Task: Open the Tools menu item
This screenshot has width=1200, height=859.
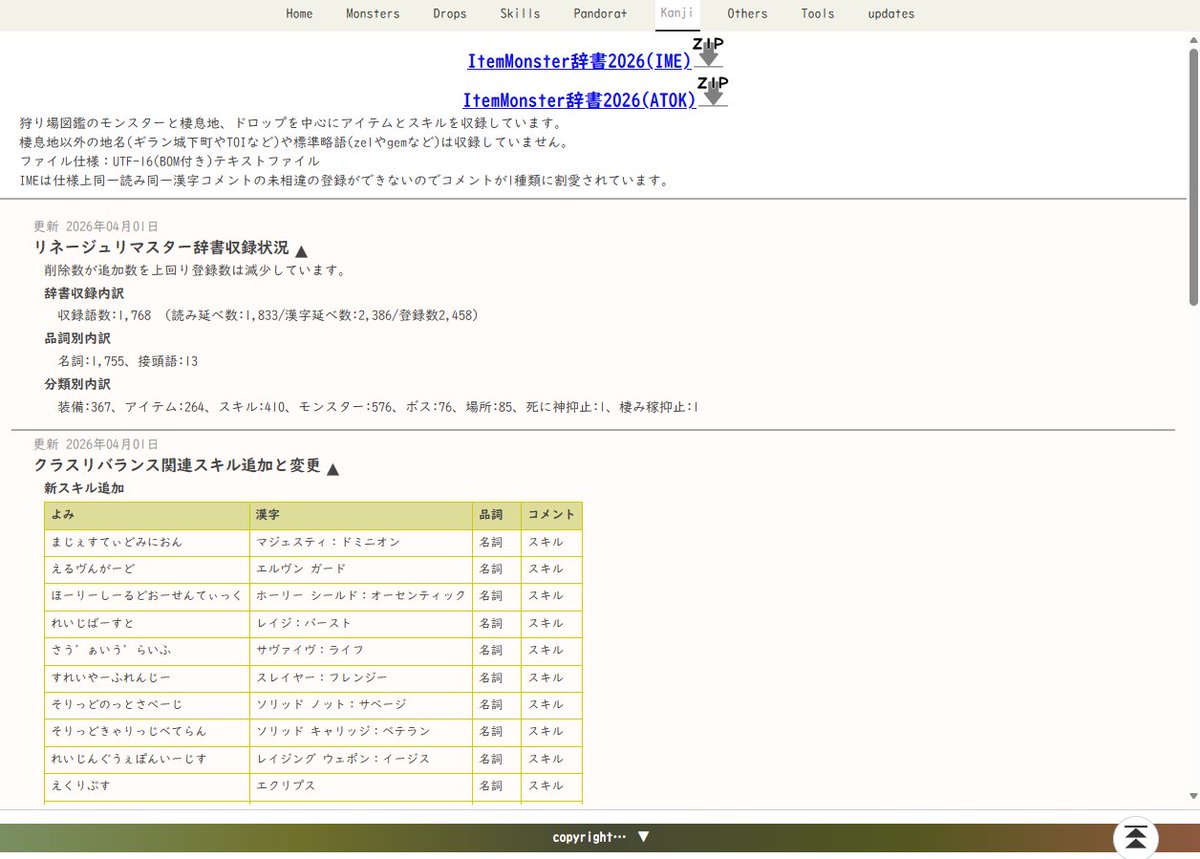Action: click(x=817, y=14)
